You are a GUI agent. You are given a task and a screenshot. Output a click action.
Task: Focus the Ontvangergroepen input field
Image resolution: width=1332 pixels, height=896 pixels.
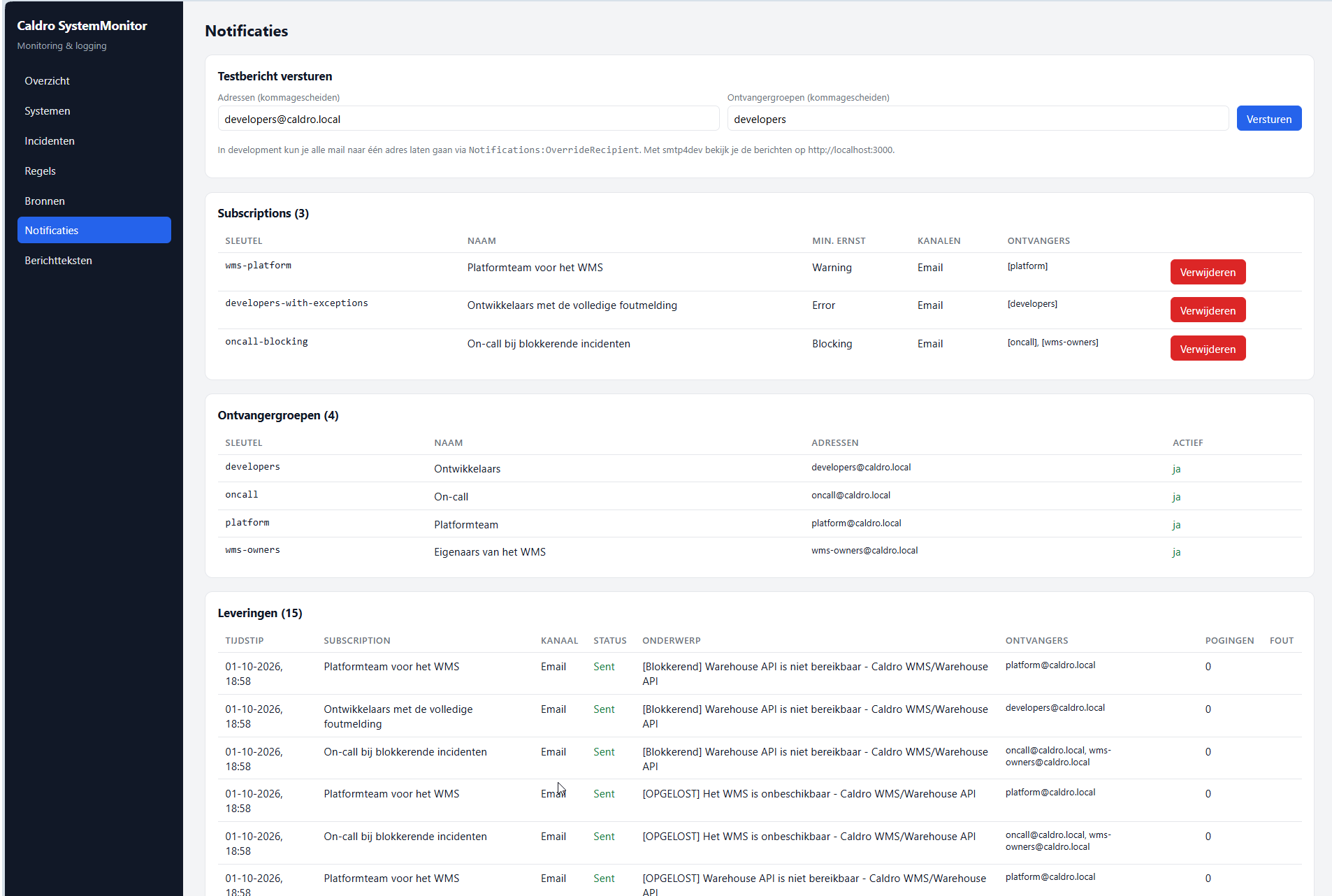pyautogui.click(x=978, y=119)
